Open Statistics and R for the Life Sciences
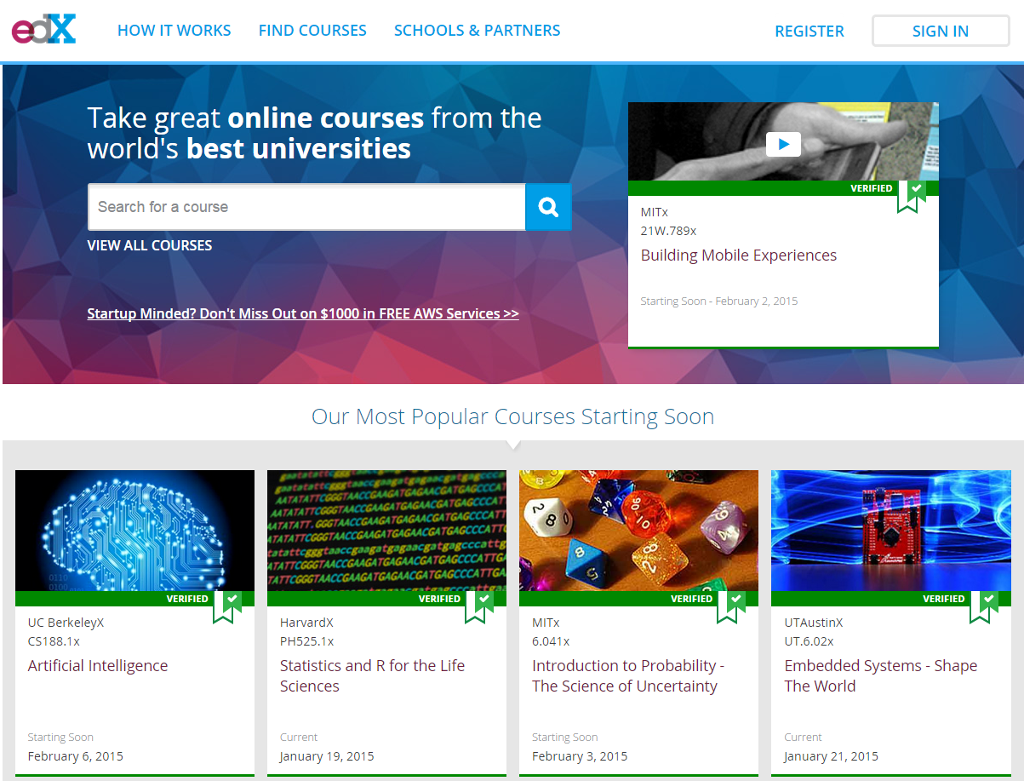1024x781 pixels. tap(372, 676)
